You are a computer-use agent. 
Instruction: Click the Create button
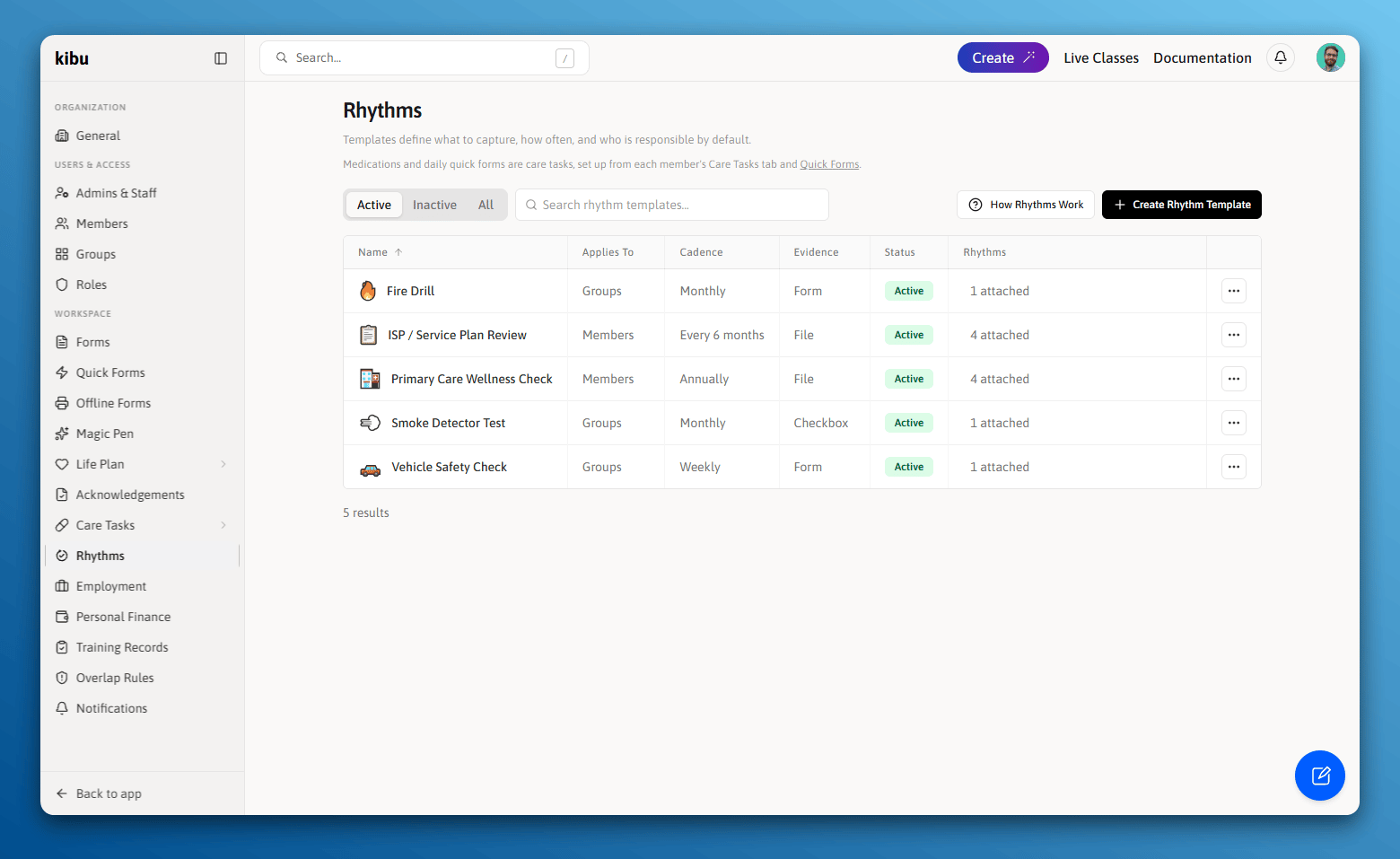pyautogui.click(x=1003, y=57)
